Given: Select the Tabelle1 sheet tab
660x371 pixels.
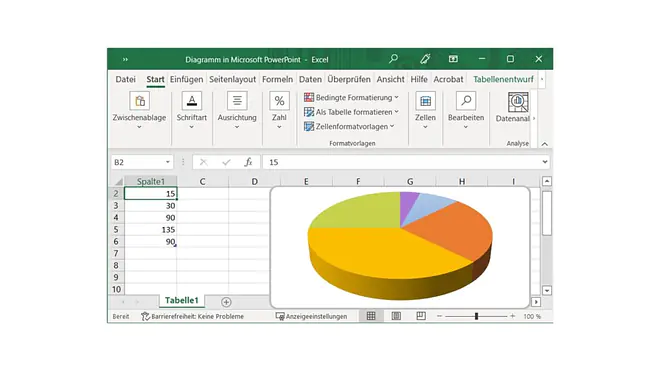Looking at the screenshot, I should pos(181,300).
